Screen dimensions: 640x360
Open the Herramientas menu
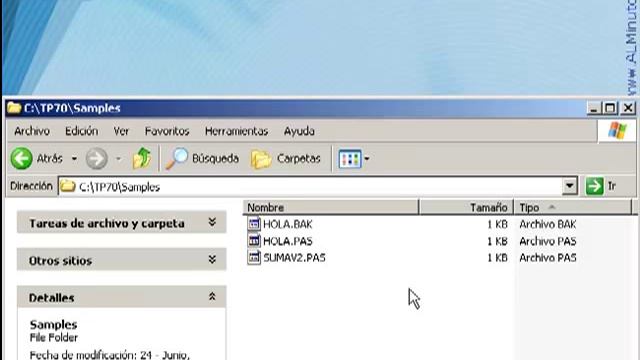pos(236,131)
